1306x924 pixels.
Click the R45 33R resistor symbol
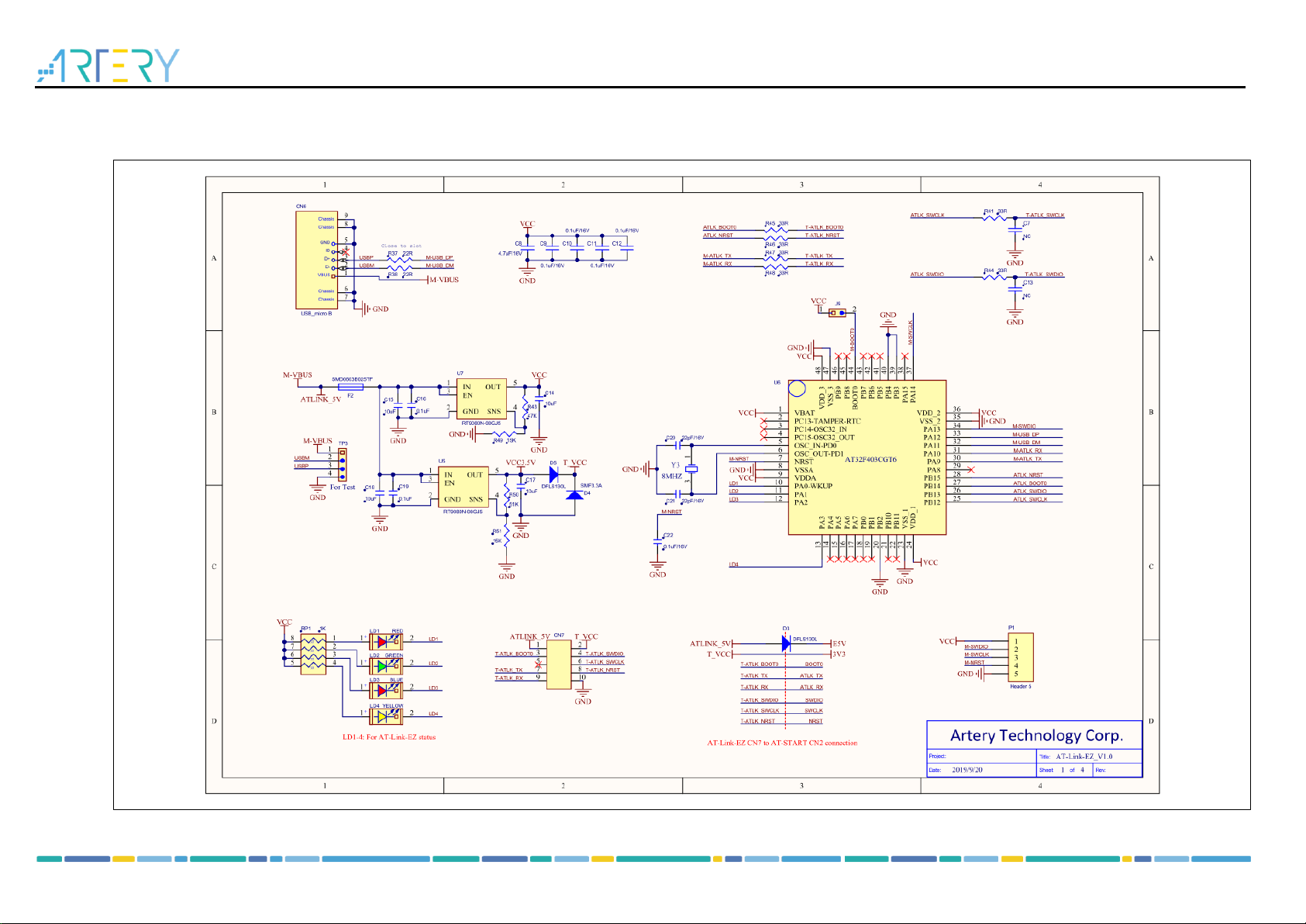click(x=776, y=229)
